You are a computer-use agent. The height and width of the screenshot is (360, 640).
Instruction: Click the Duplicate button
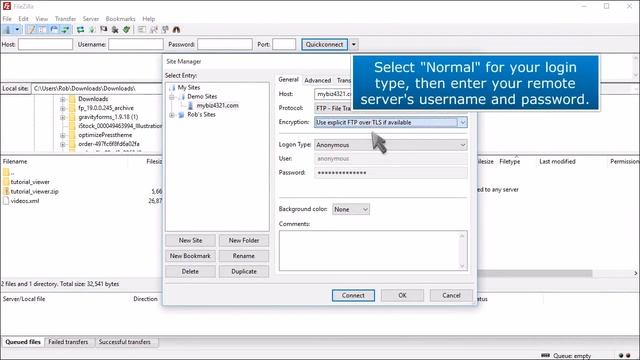[x=244, y=271]
